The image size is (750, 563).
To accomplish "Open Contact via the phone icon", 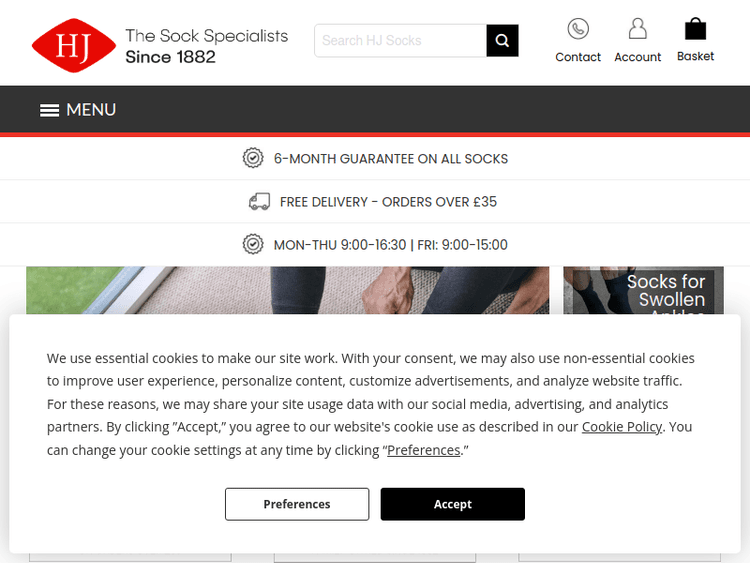I will pos(578,29).
